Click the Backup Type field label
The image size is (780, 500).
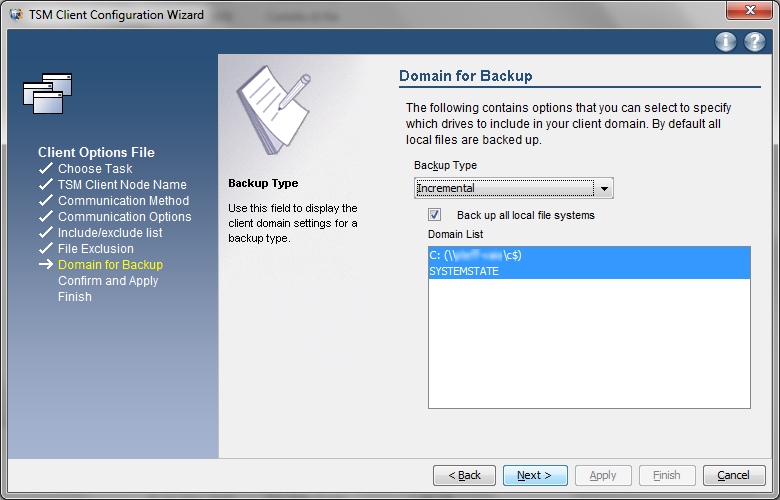[445, 165]
